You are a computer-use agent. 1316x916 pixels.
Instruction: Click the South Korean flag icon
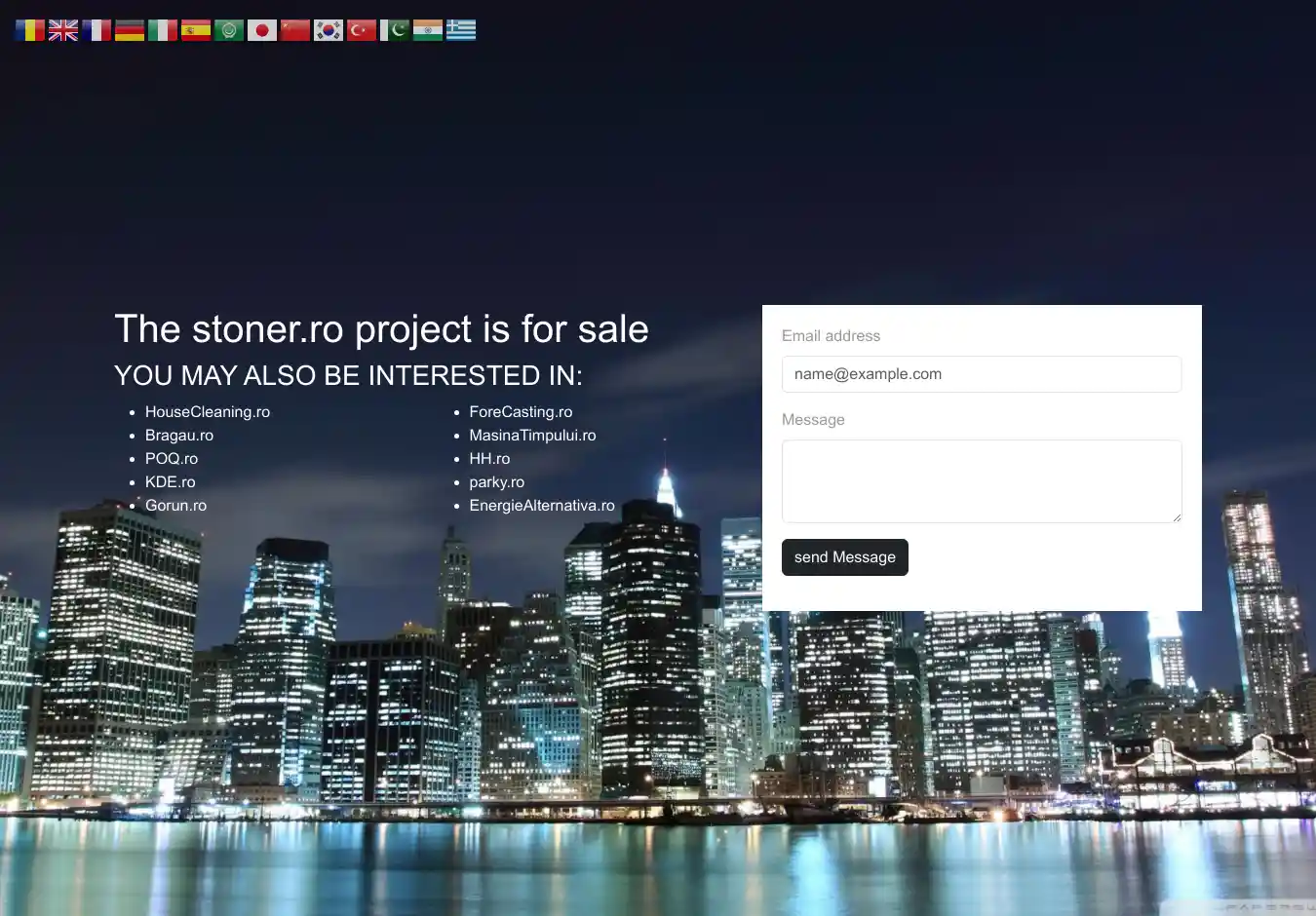[329, 30]
